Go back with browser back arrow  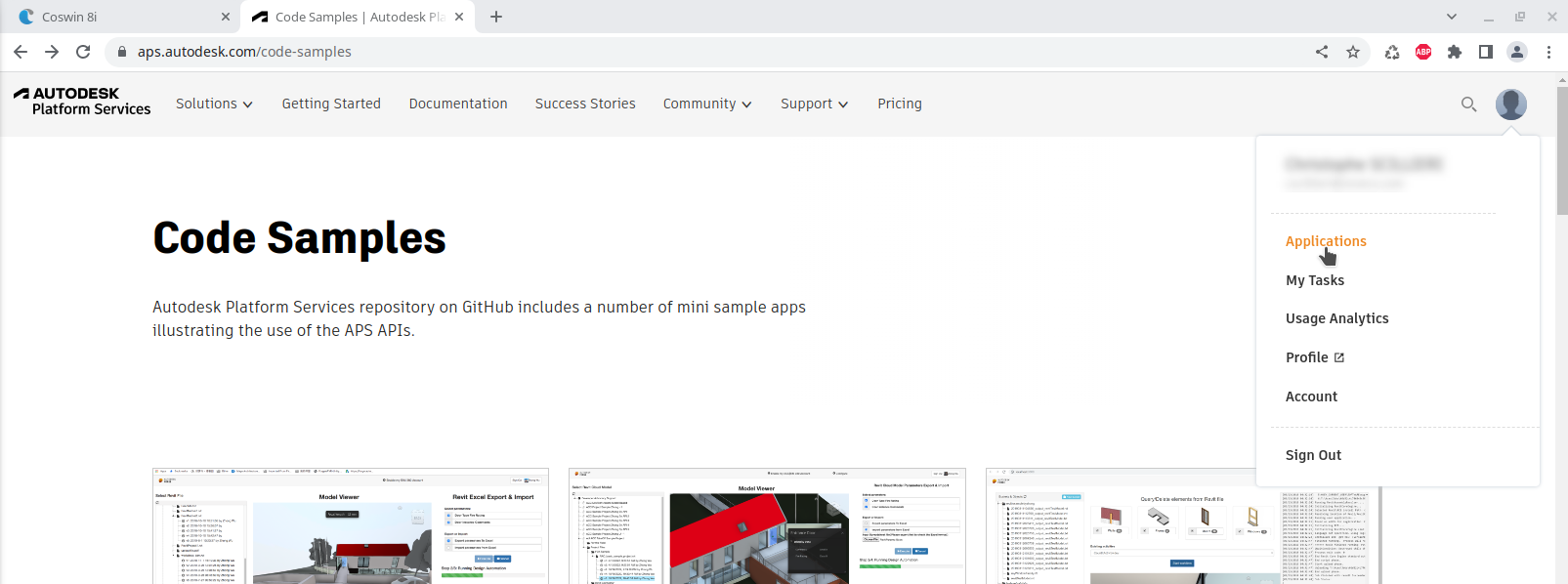tap(21, 52)
